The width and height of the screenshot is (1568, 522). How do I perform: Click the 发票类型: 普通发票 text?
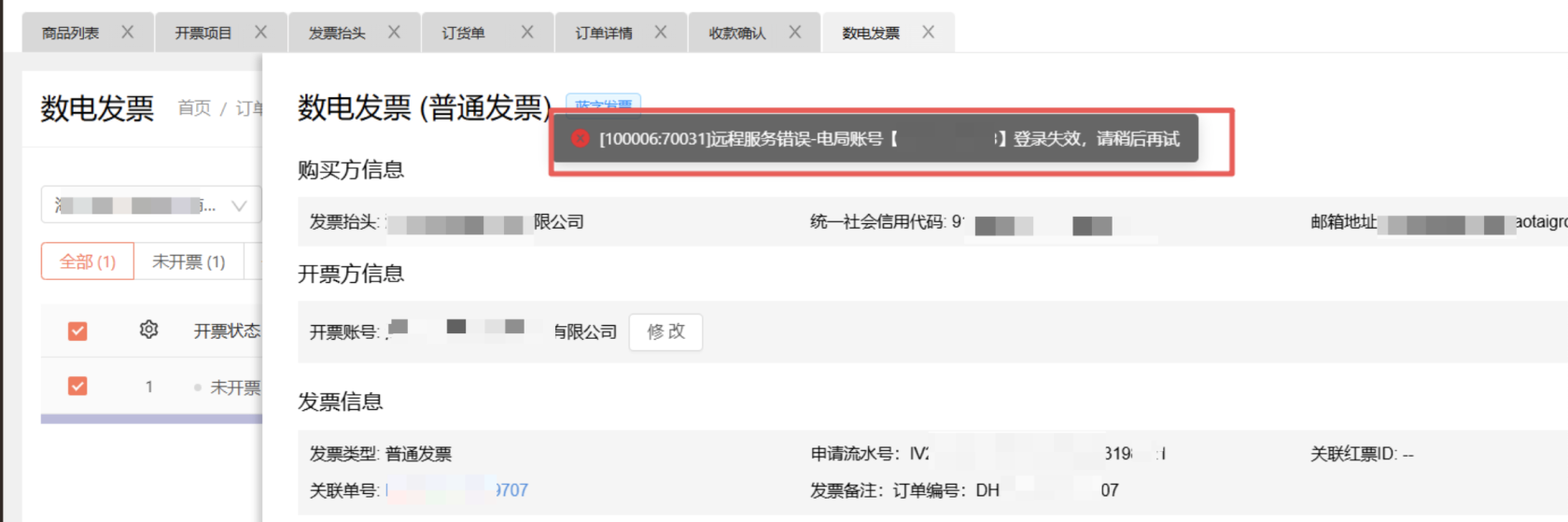coord(381,454)
